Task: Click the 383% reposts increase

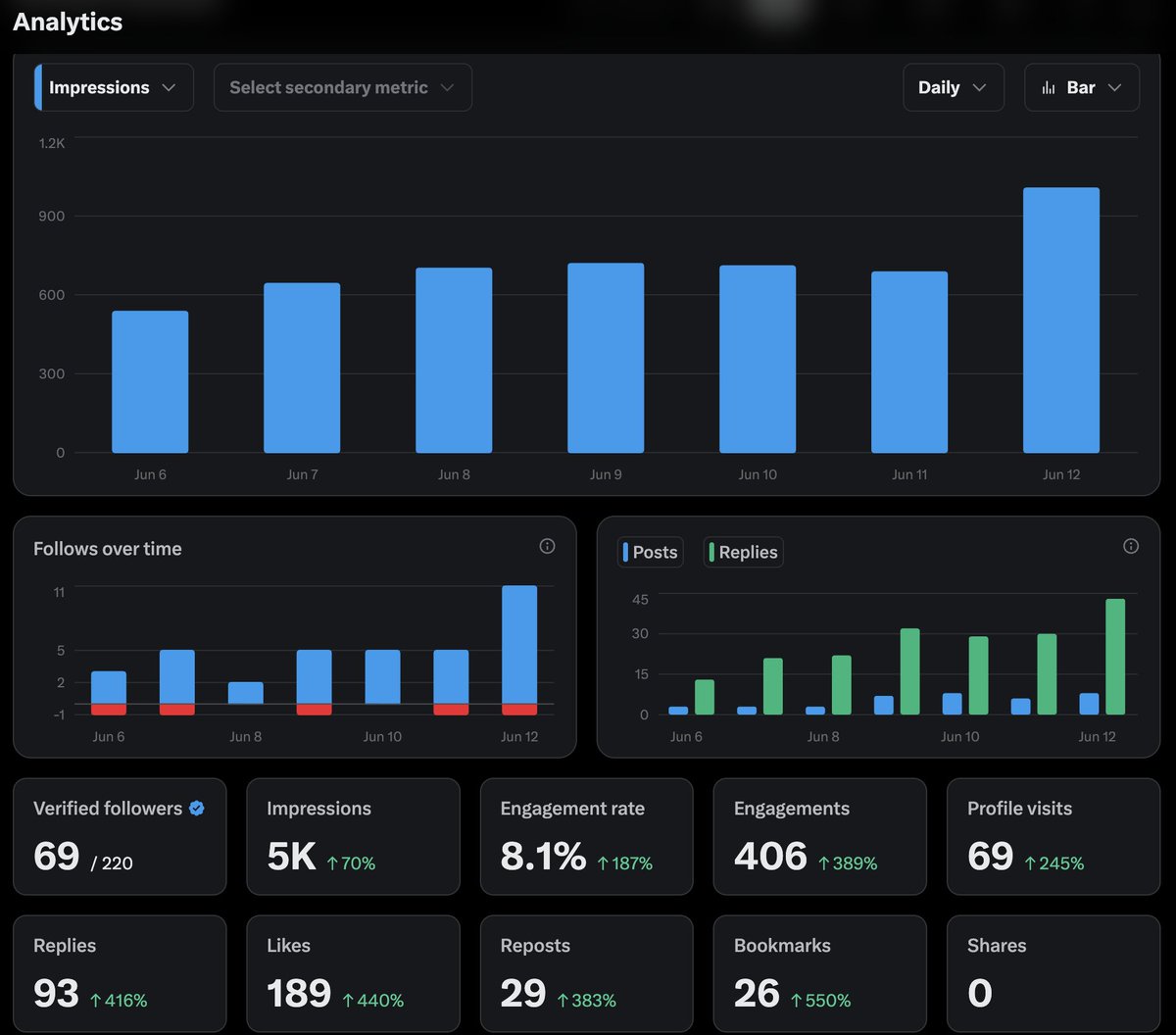Action: click(587, 1001)
